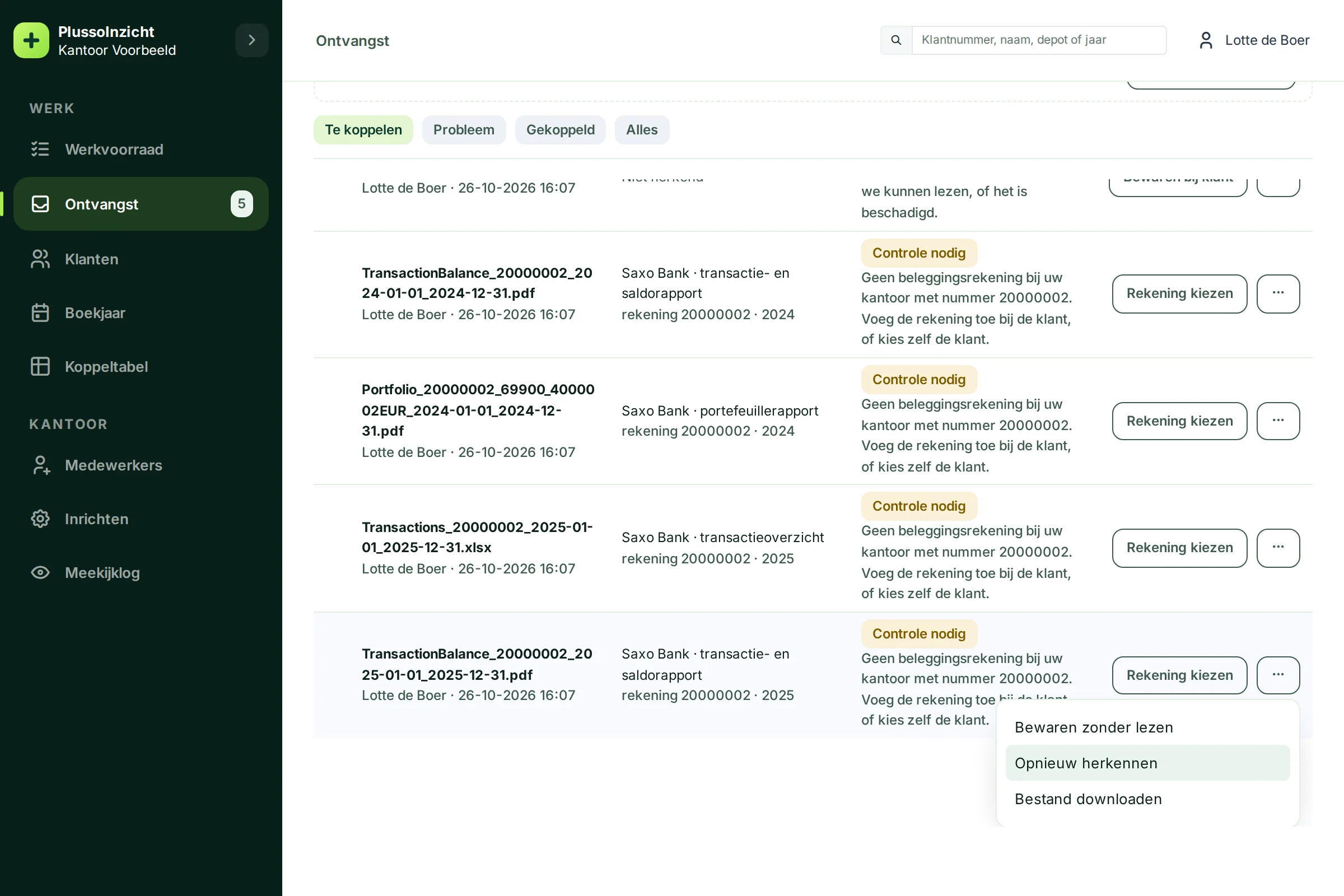Close the open ellipsis menu of TransactionBalance 2025 pdf
Screen dimensions: 1344x896
tap(1278, 675)
